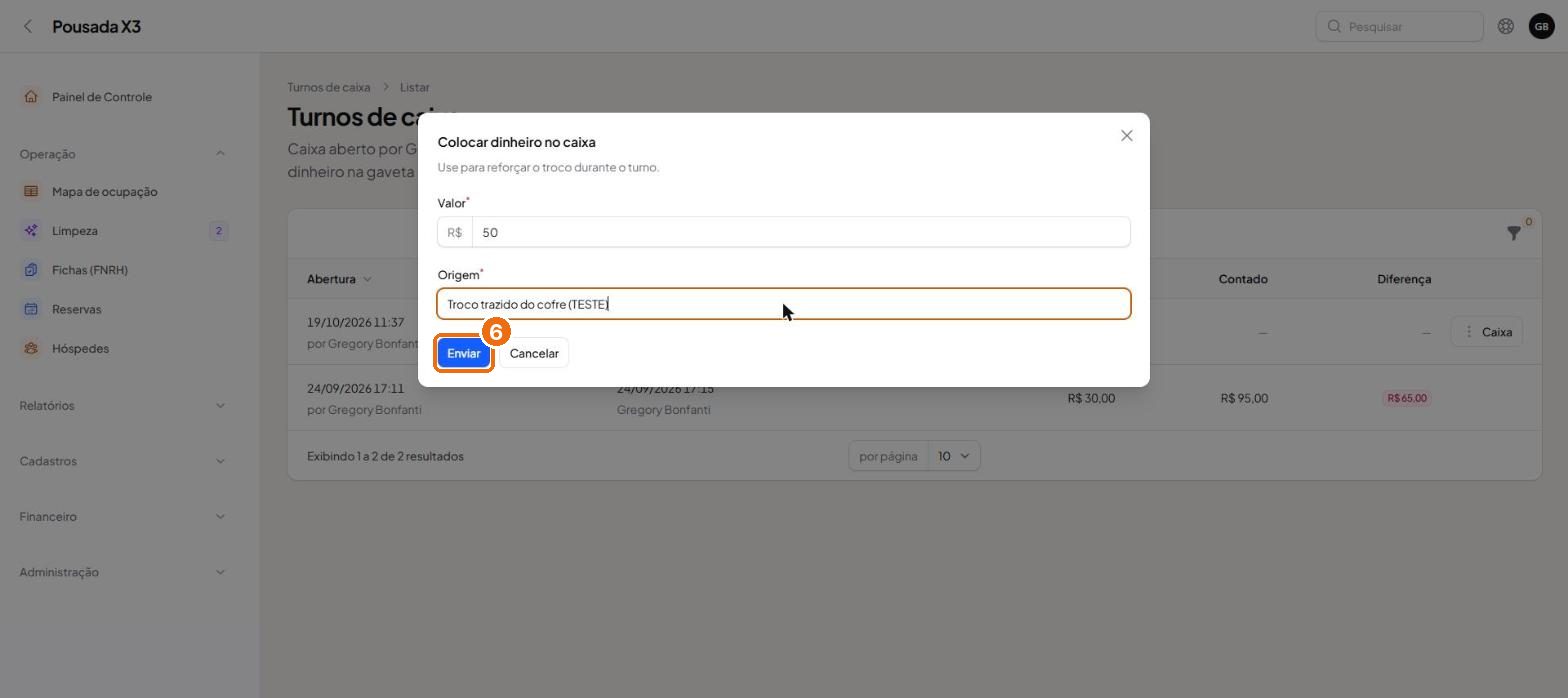Collapse the Operação section
The image size is (1568, 698).
[x=220, y=154]
